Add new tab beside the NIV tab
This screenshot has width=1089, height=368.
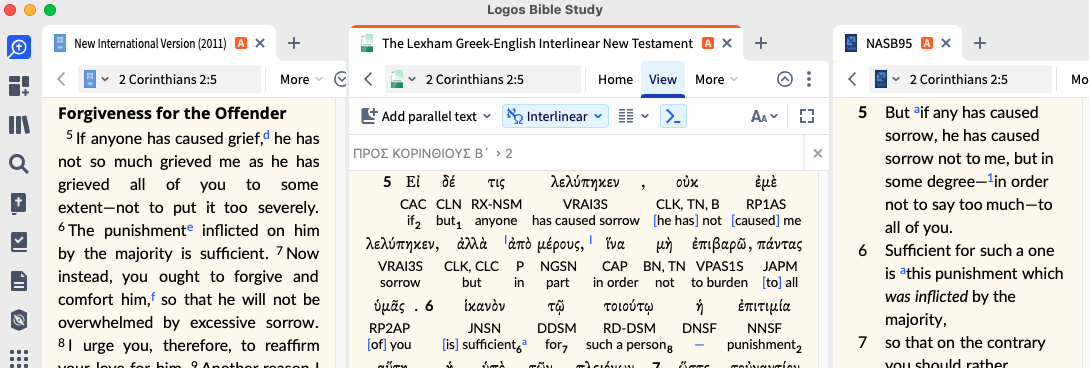[x=294, y=43]
